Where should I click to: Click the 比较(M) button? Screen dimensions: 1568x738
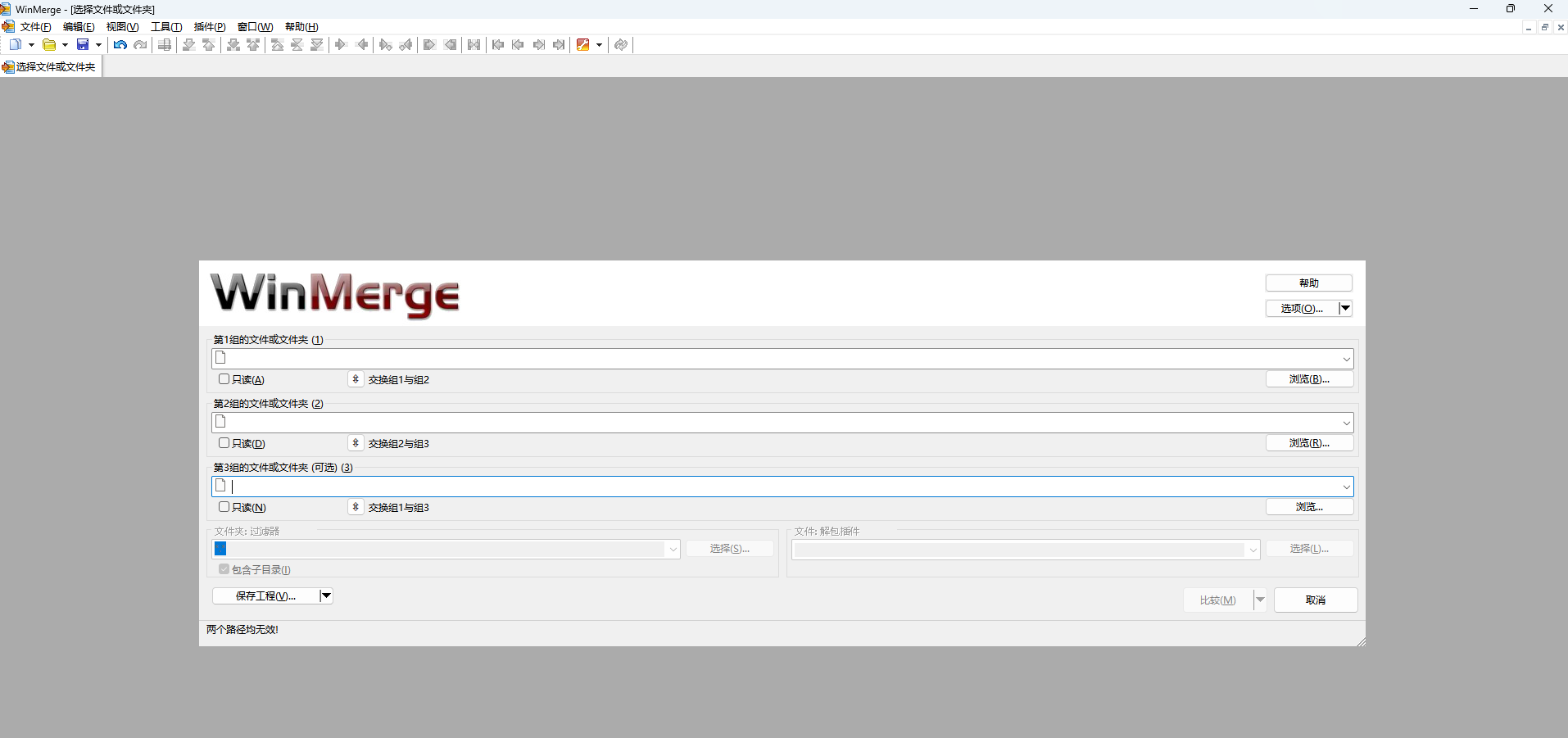1218,600
